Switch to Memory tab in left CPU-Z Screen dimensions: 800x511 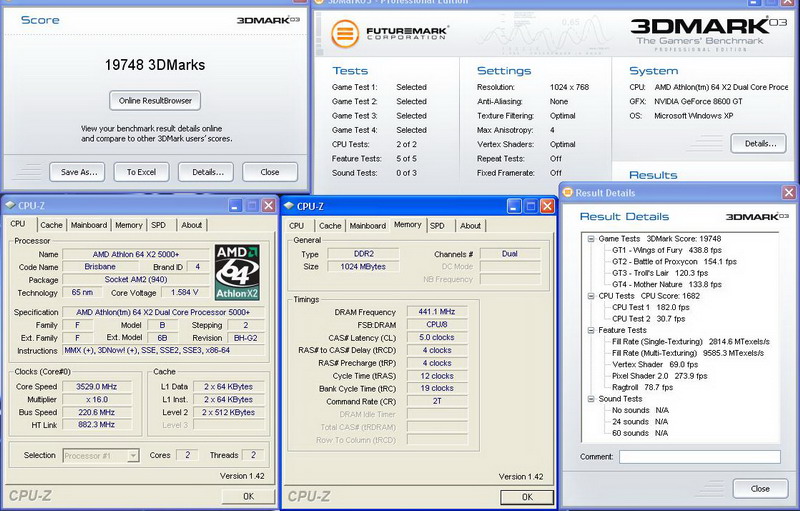point(129,225)
